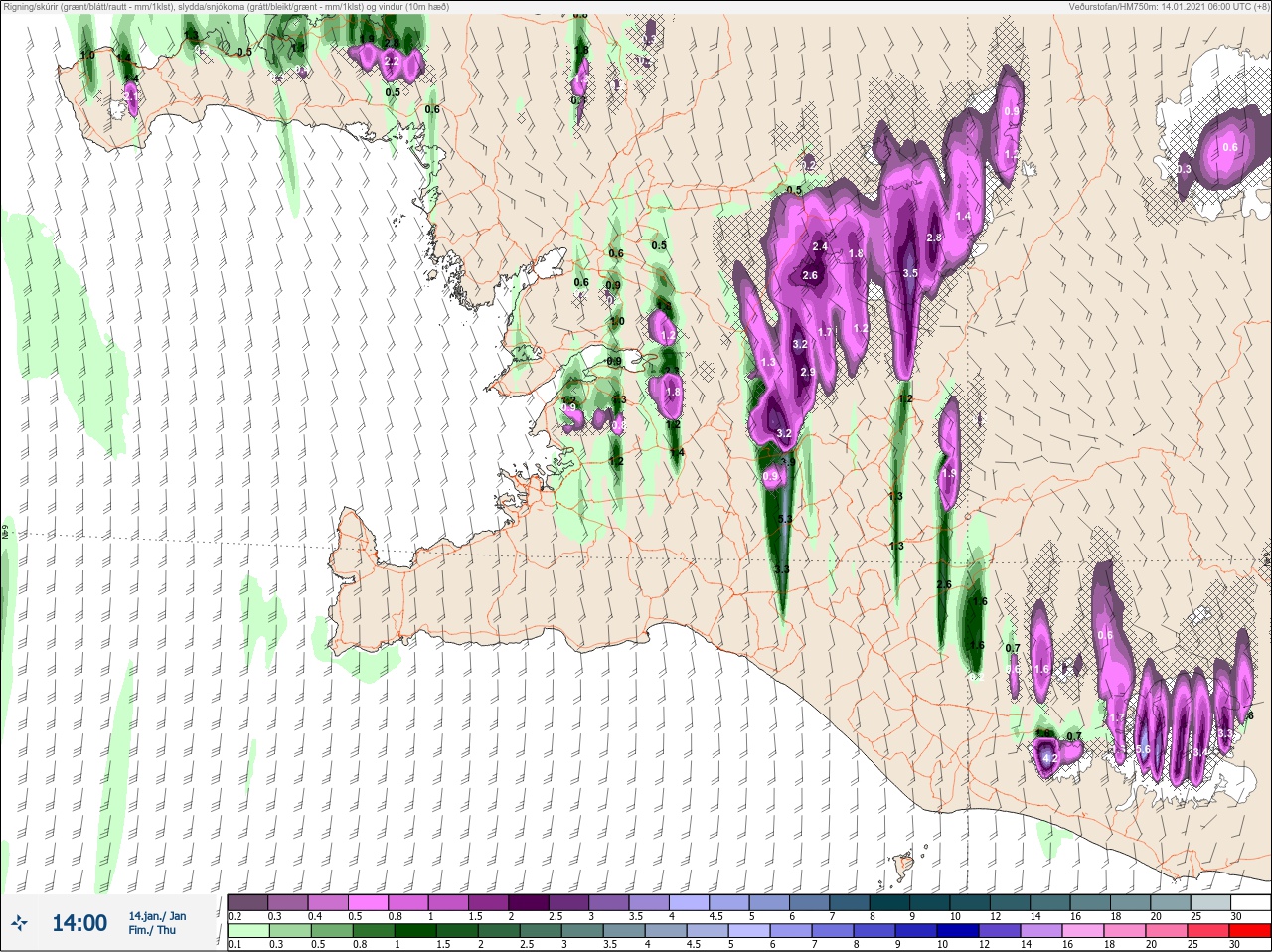Viewport: 1272px width, 952px height.
Task: Click the '14.jan./ Jan' date text
Action: [157, 916]
